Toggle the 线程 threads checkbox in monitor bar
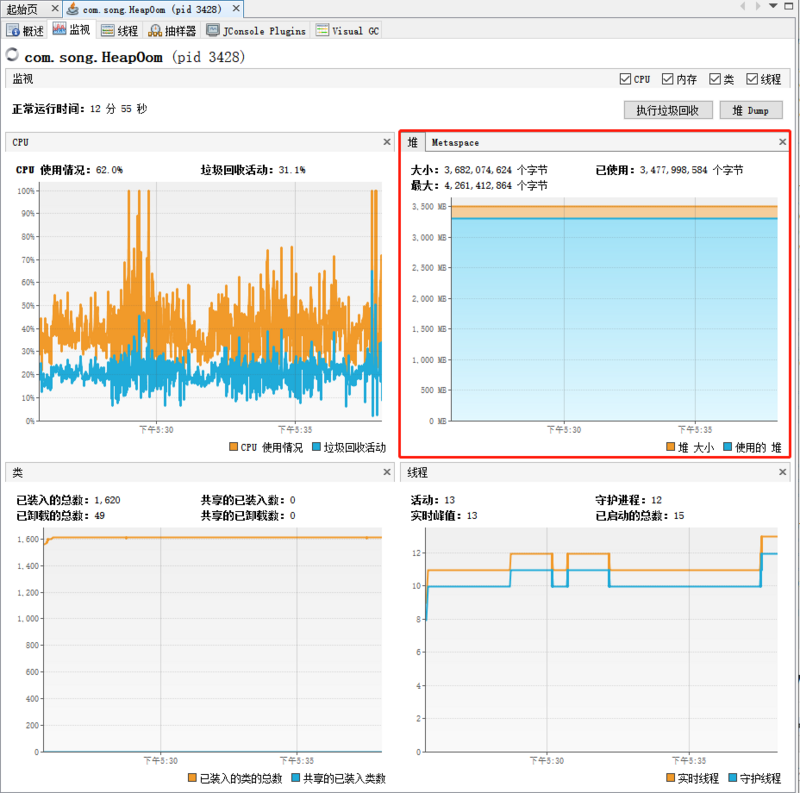Viewport: 800px width, 793px height. pos(752,79)
